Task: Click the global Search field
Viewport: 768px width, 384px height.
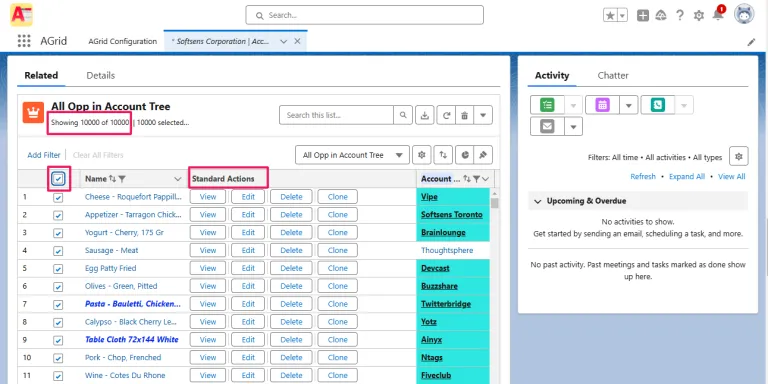Action: [x=364, y=15]
